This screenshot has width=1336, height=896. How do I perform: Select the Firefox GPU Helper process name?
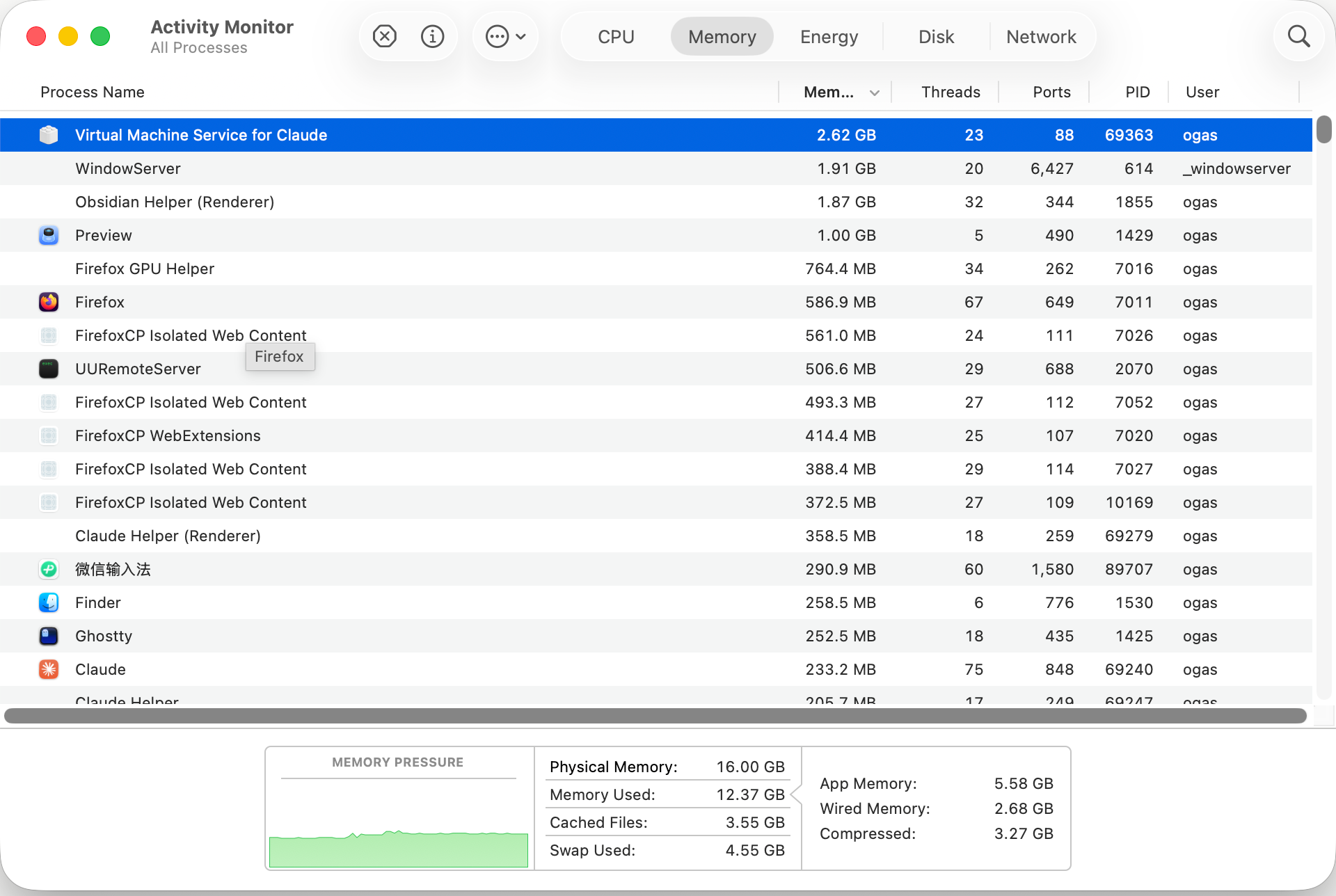click(145, 269)
